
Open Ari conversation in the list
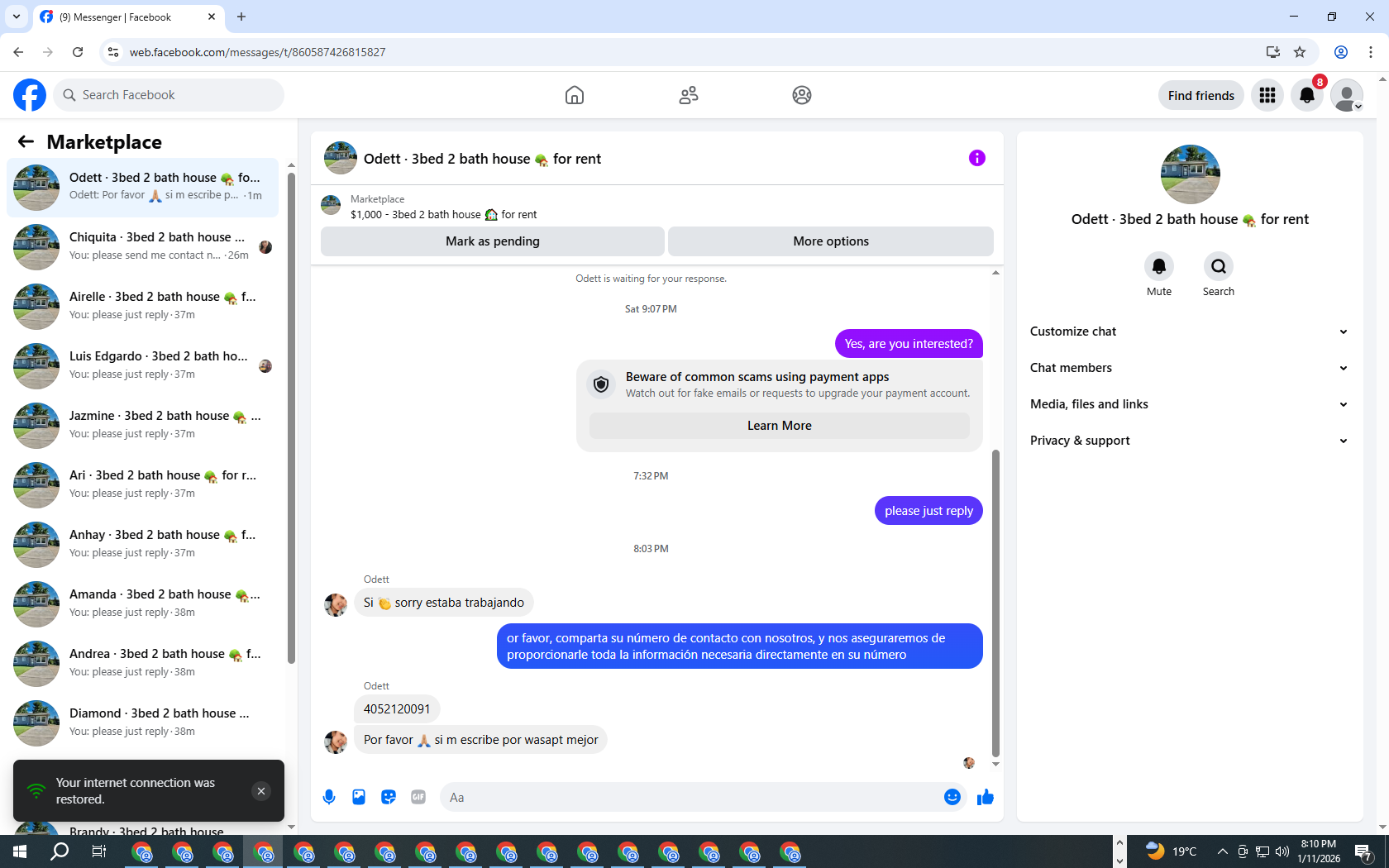[x=142, y=484]
